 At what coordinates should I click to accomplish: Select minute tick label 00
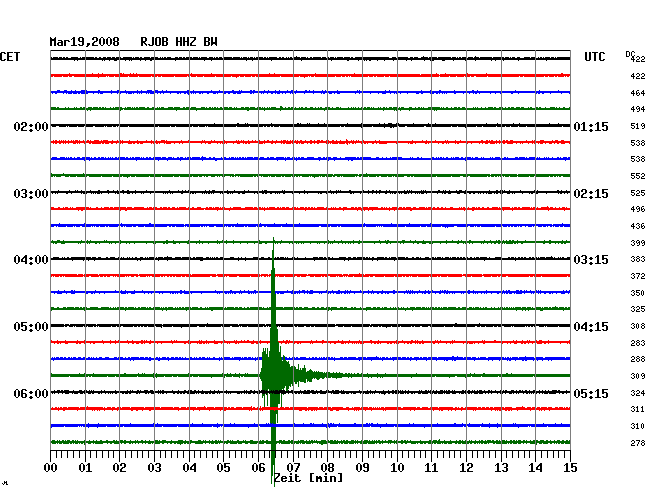[50, 468]
